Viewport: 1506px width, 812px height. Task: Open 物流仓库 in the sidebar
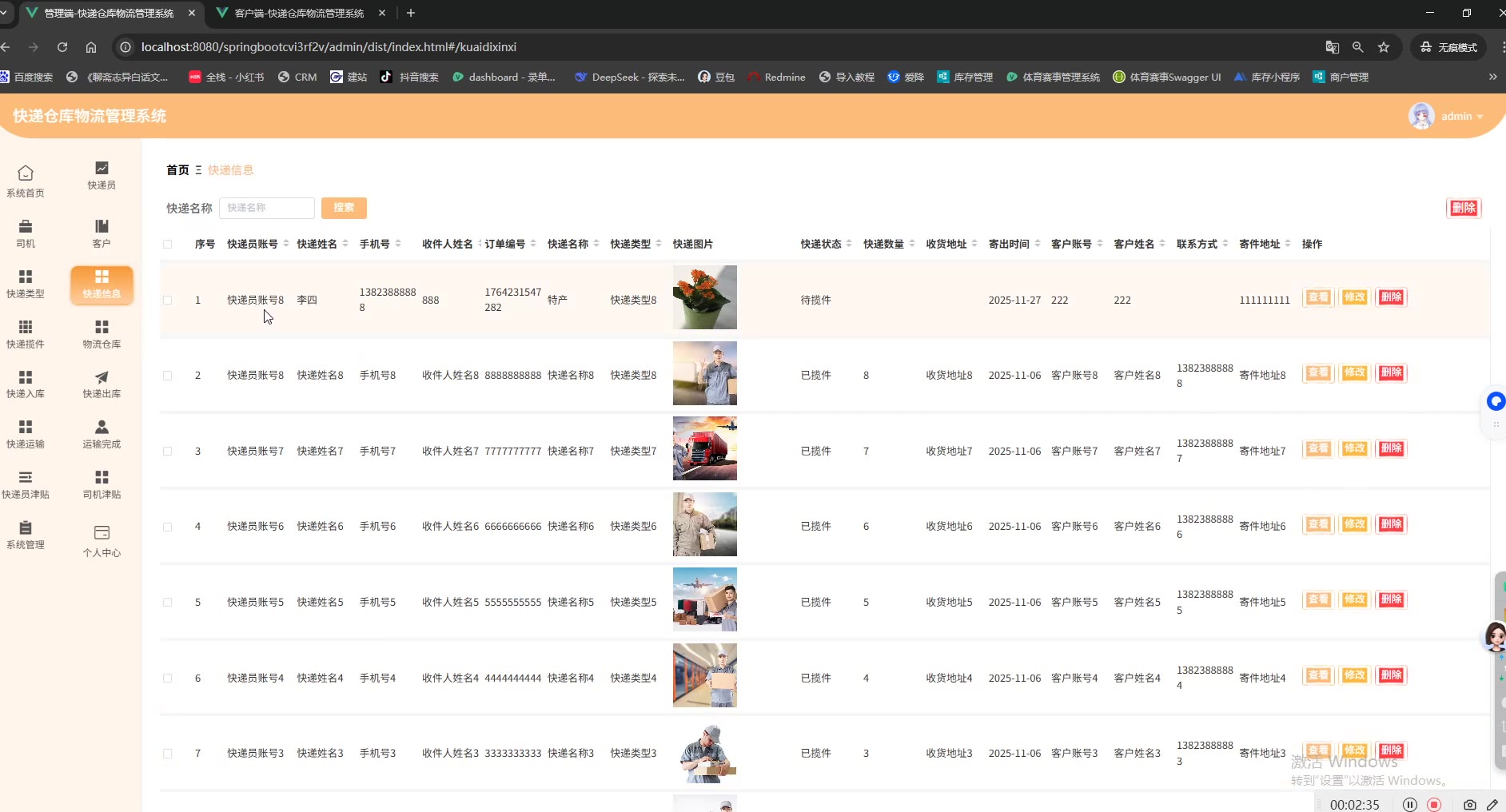click(102, 335)
